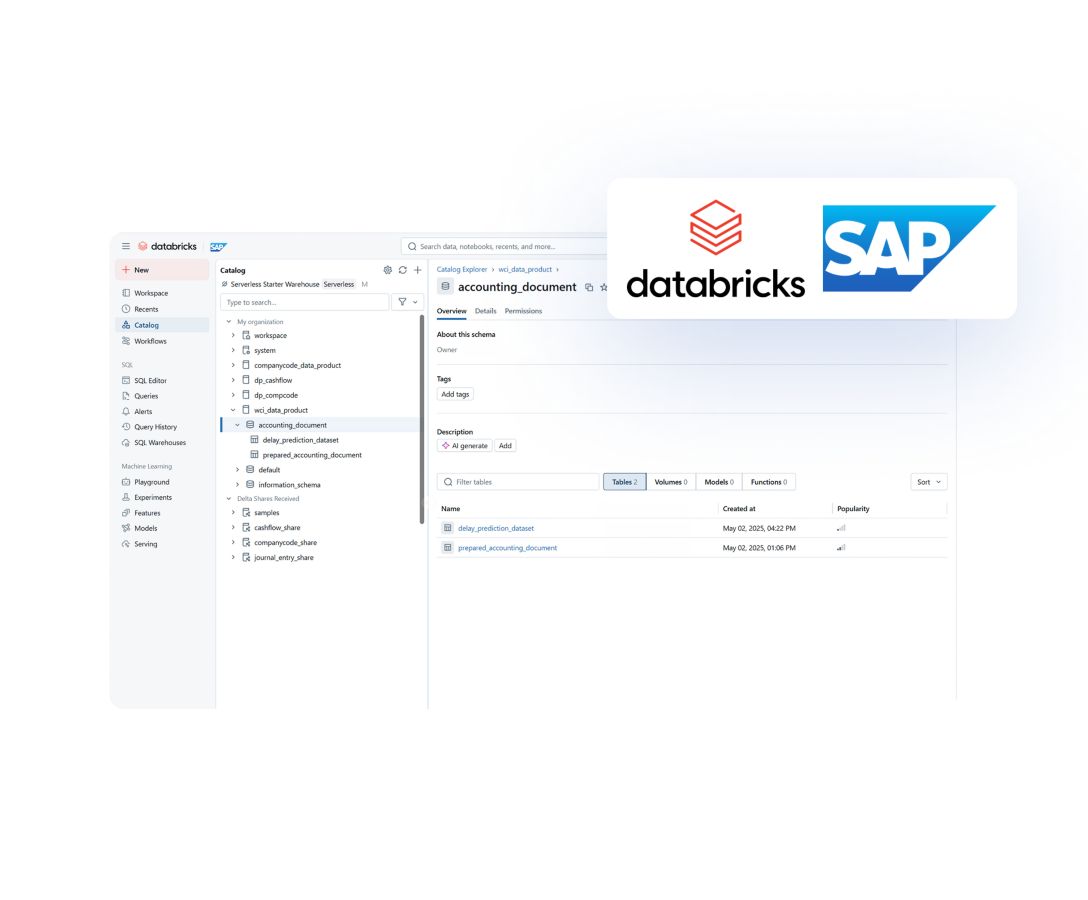Image resolution: width=1088 pixels, height=900 pixels.
Task: Click the AI generate description button
Action: point(464,446)
